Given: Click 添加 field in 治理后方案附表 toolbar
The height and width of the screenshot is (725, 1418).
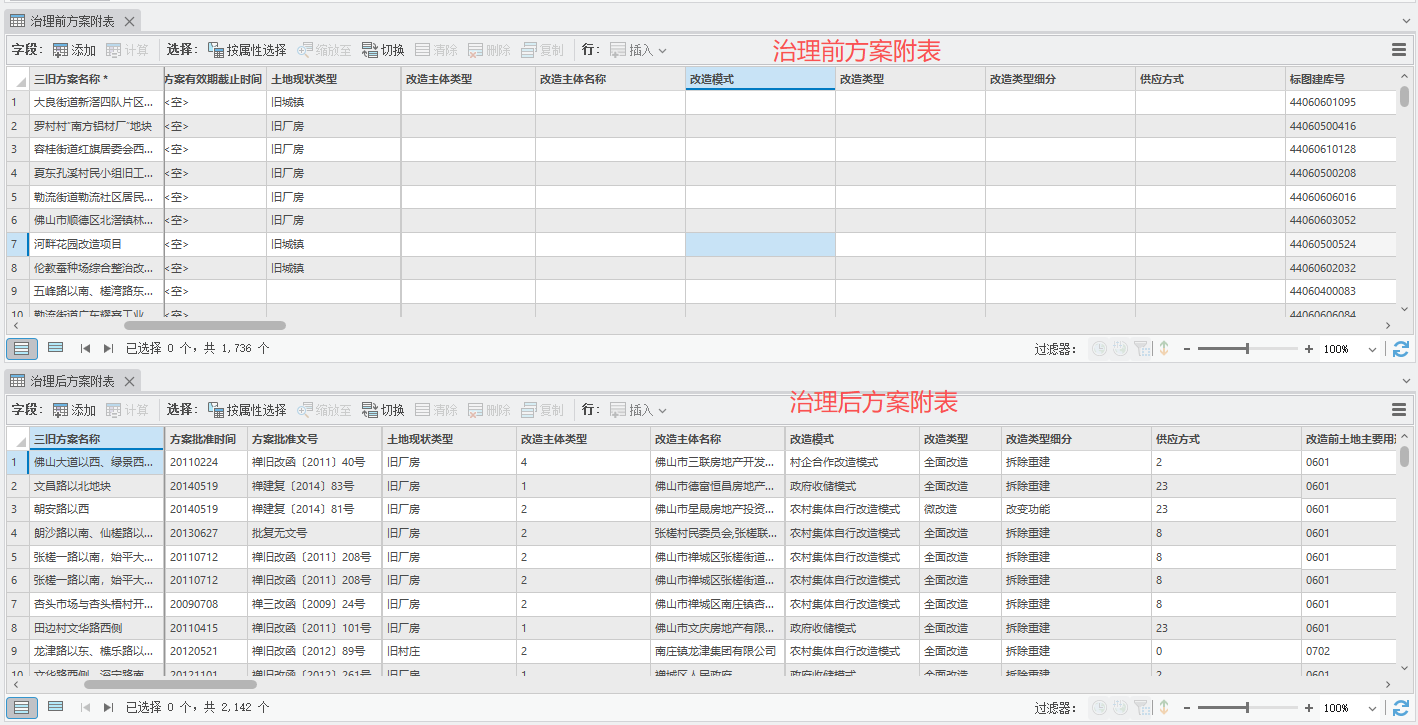Looking at the screenshot, I should [x=74, y=410].
